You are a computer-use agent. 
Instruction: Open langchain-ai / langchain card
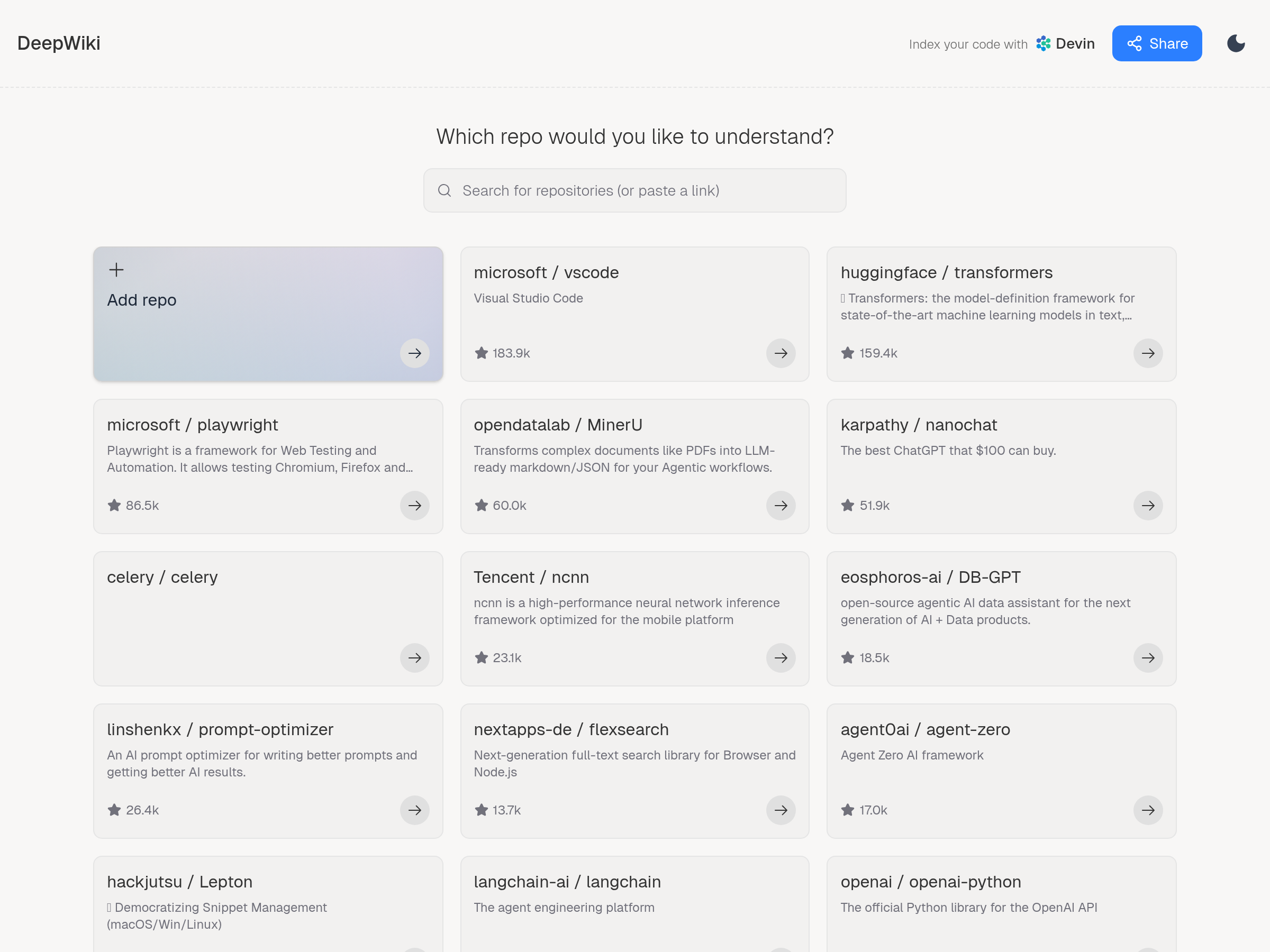634,904
